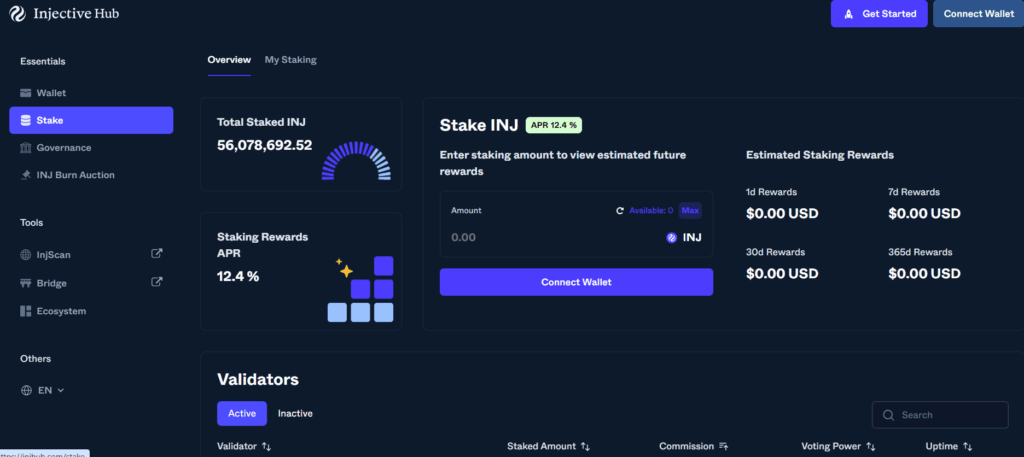Click the 56,078,692.52 total staked value
Image resolution: width=1024 pixels, height=457 pixels.
point(264,146)
